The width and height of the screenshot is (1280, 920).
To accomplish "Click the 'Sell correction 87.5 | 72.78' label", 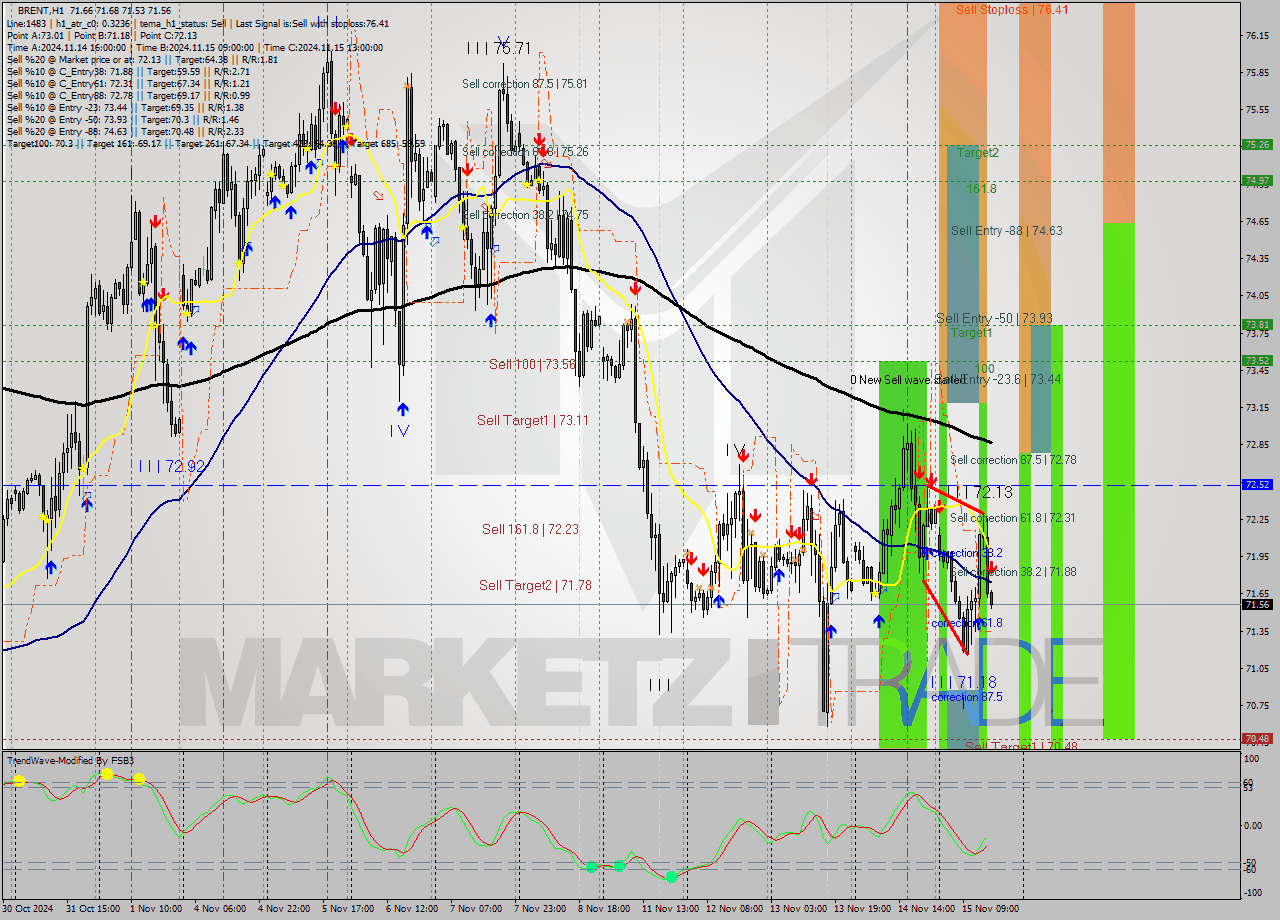I will (1013, 460).
